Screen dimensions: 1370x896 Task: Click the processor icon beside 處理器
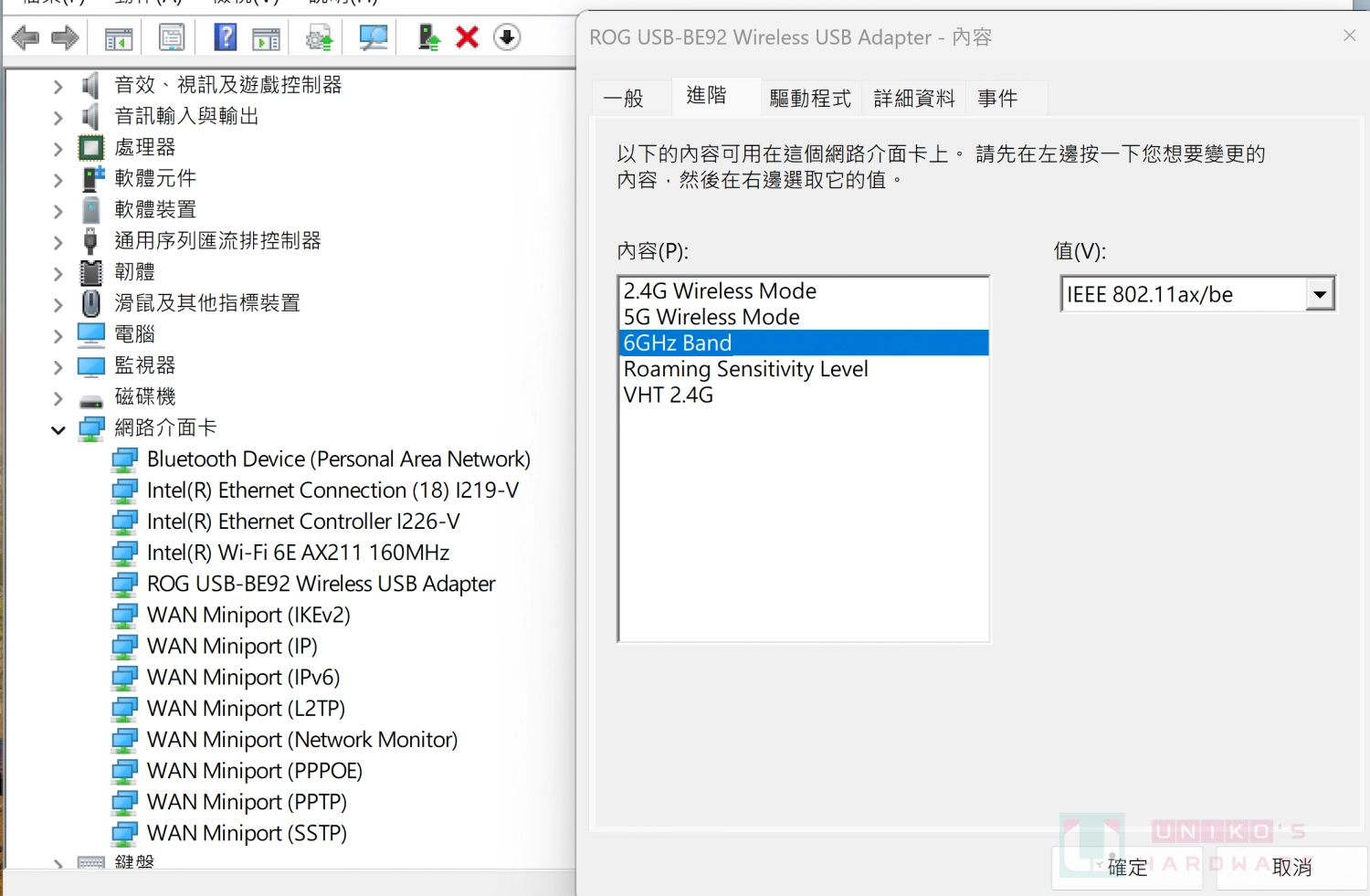[91, 148]
